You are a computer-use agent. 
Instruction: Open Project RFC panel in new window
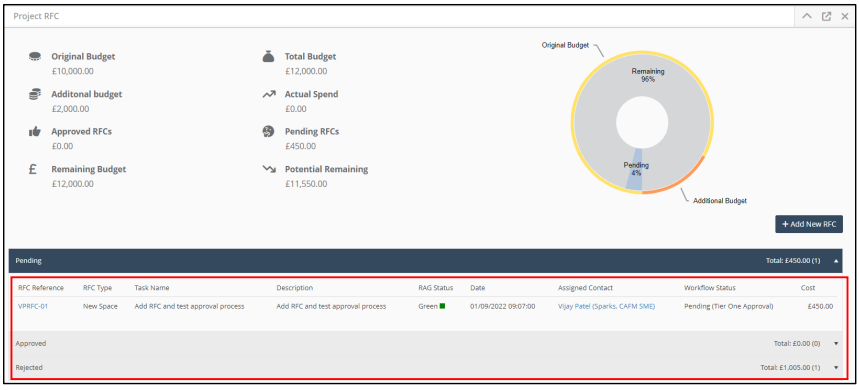coord(826,16)
